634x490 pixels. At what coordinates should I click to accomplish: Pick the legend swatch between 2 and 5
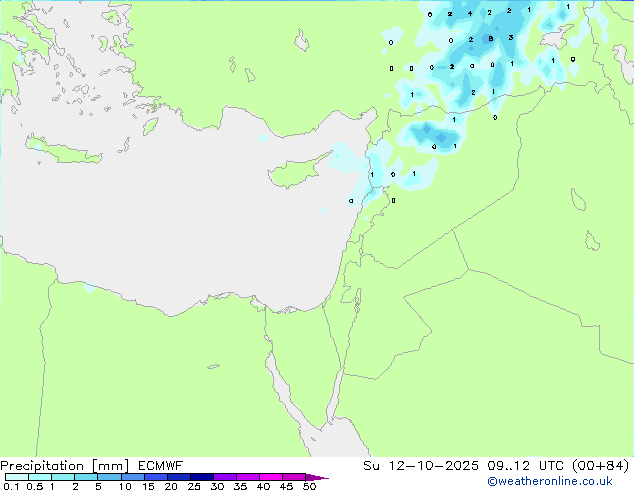[x=86, y=477]
